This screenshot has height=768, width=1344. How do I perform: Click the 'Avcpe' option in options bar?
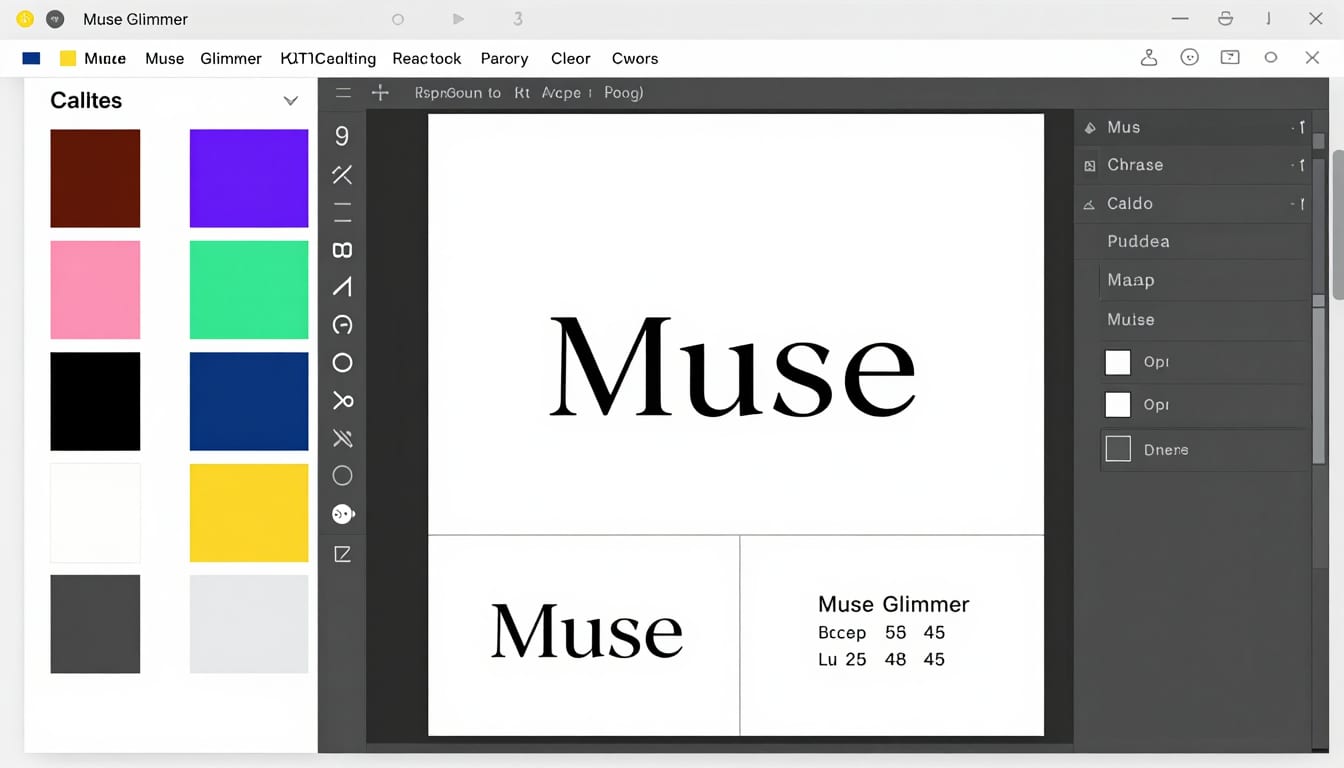coord(561,93)
